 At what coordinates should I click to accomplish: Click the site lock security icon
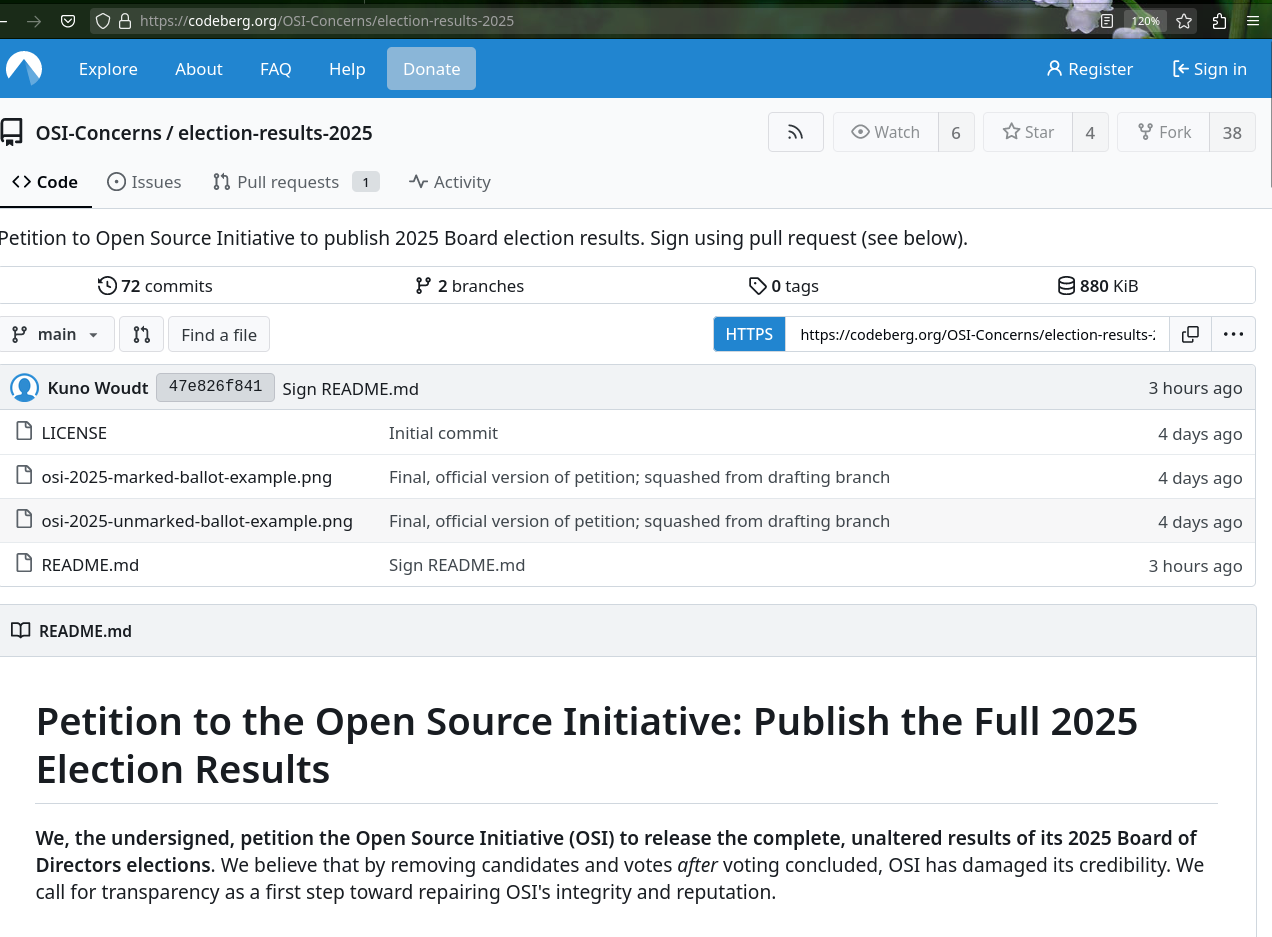point(125,20)
